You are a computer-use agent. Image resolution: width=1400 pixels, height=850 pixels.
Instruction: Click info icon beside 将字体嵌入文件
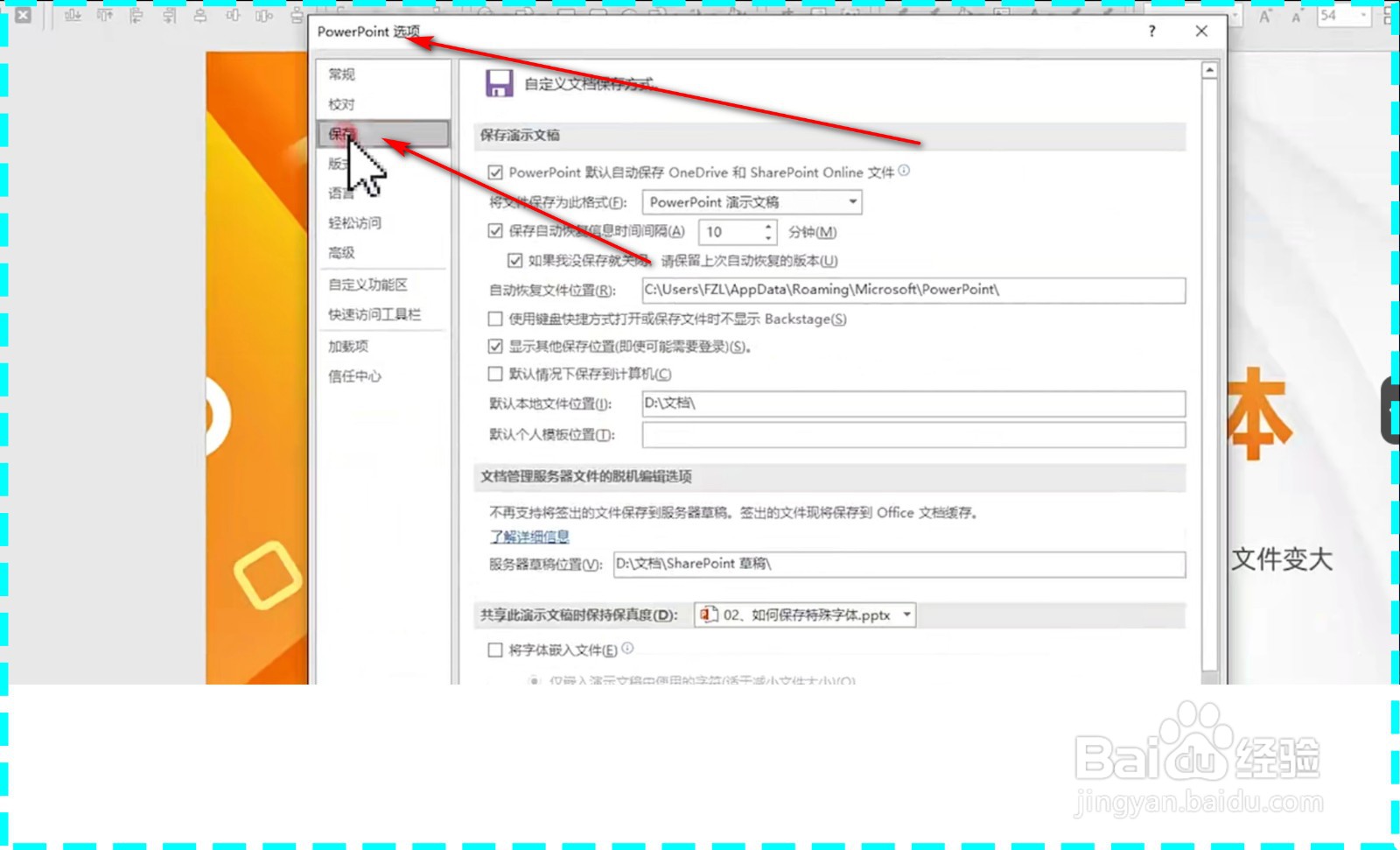[x=627, y=648]
